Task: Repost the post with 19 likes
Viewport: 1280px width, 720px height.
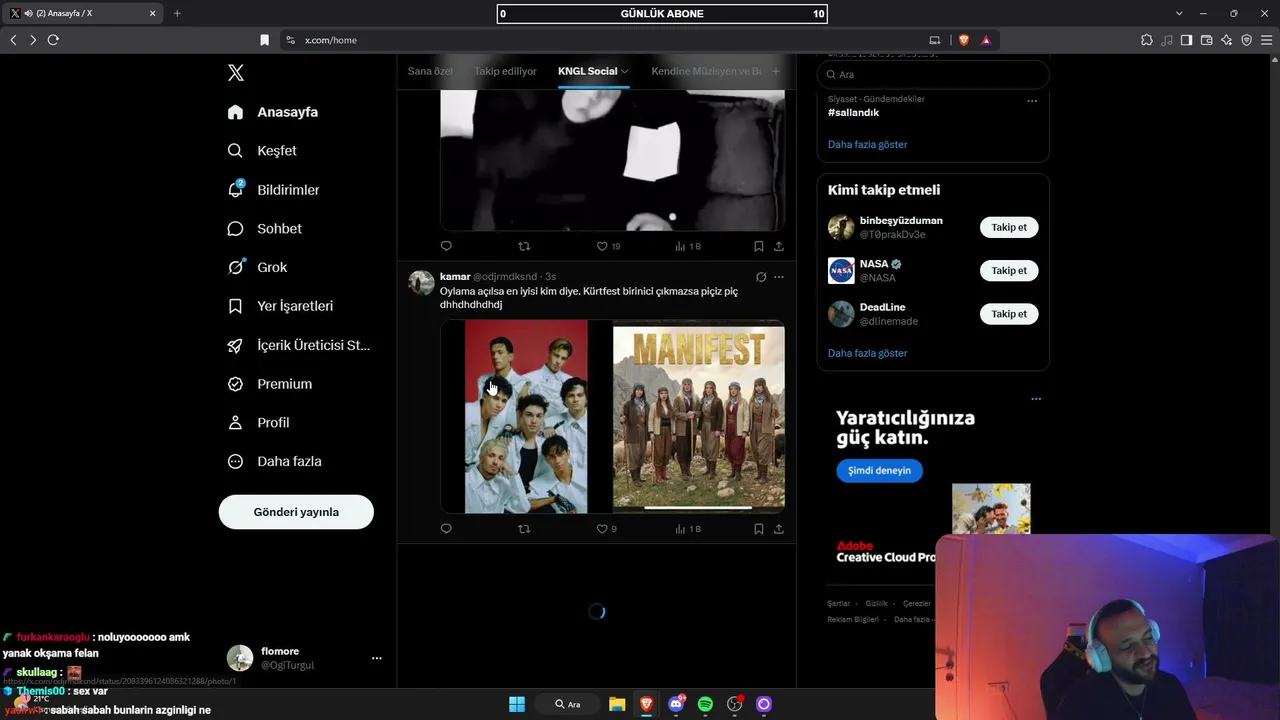Action: [524, 246]
